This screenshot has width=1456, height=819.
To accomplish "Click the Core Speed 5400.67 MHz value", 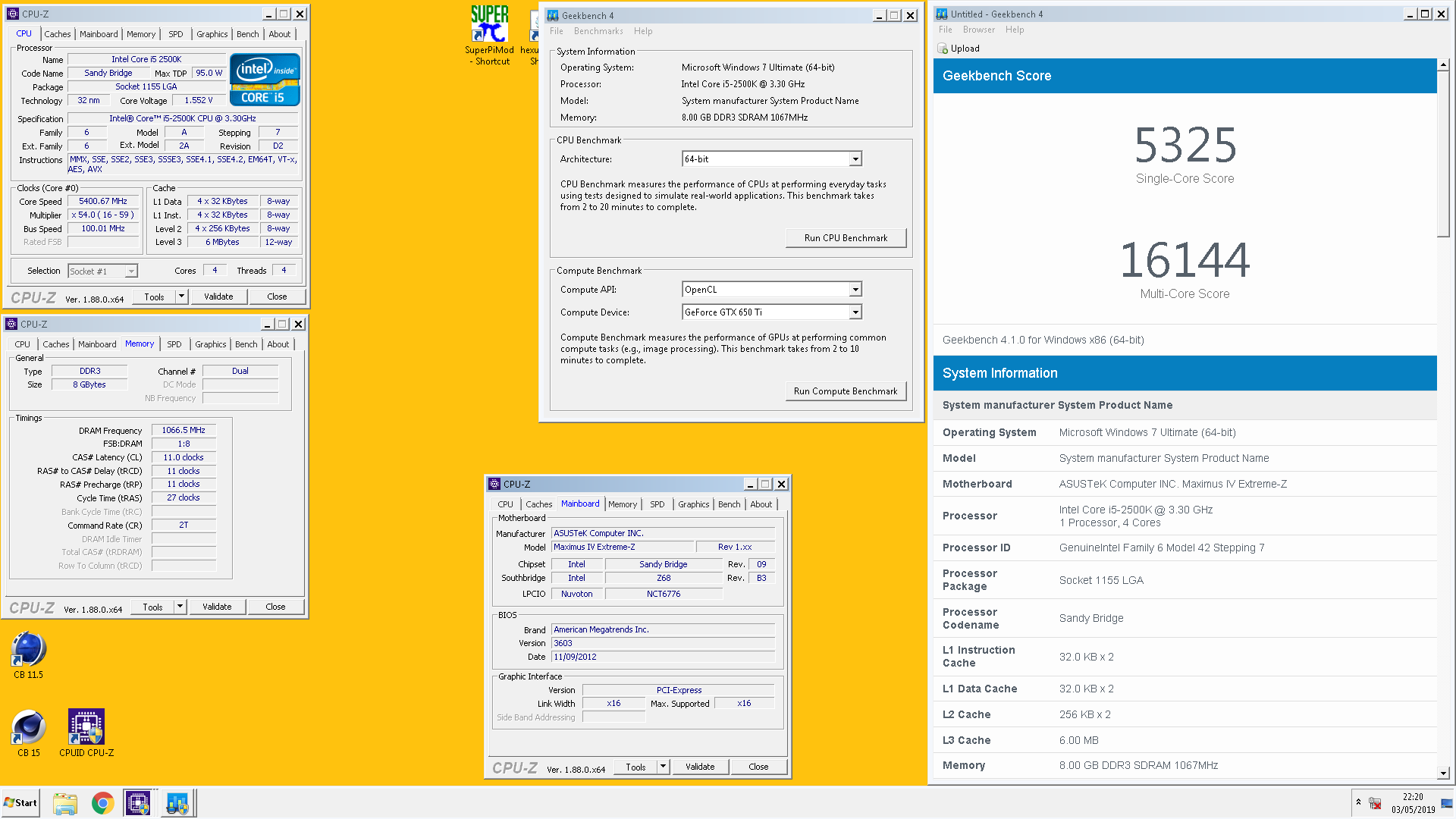I will pos(103,202).
